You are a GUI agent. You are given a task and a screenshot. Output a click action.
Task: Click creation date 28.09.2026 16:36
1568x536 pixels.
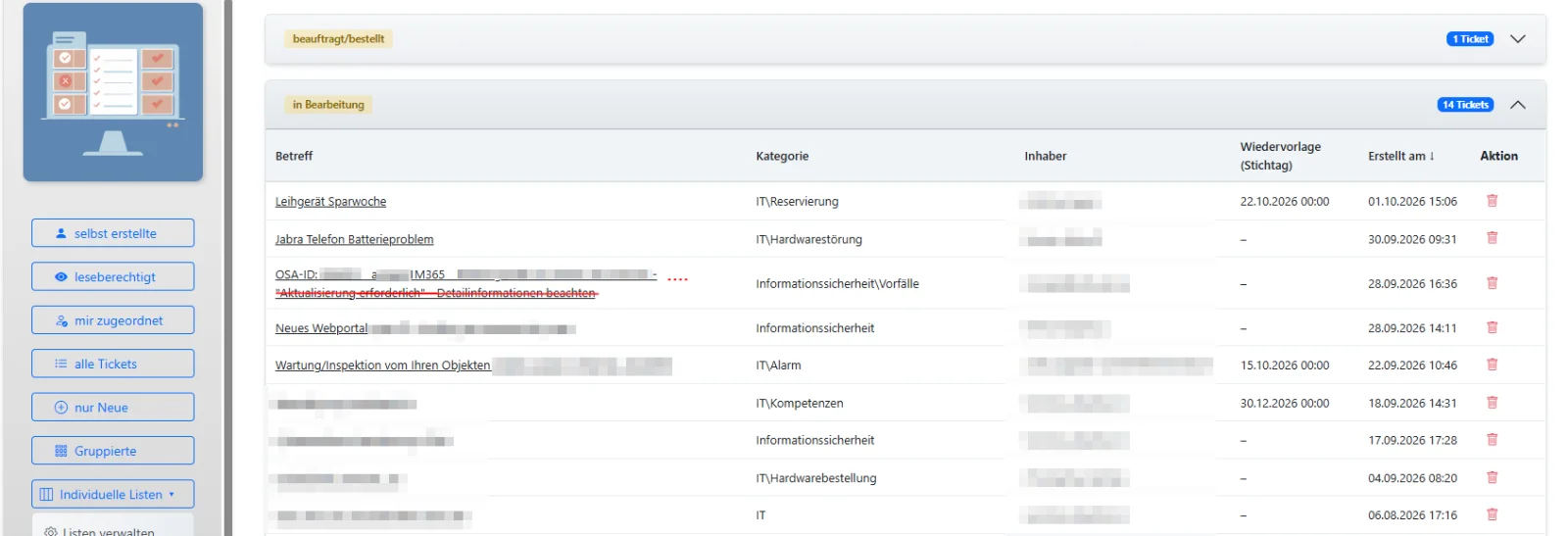tap(1412, 284)
